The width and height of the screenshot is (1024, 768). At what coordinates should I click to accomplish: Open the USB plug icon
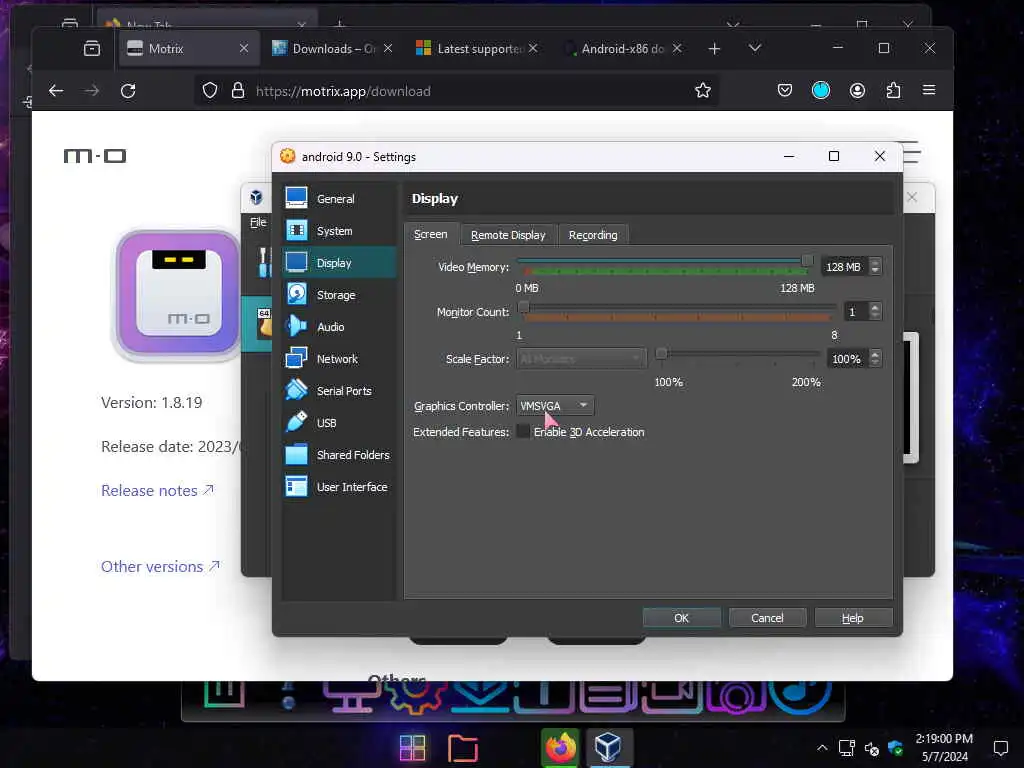[x=296, y=423]
